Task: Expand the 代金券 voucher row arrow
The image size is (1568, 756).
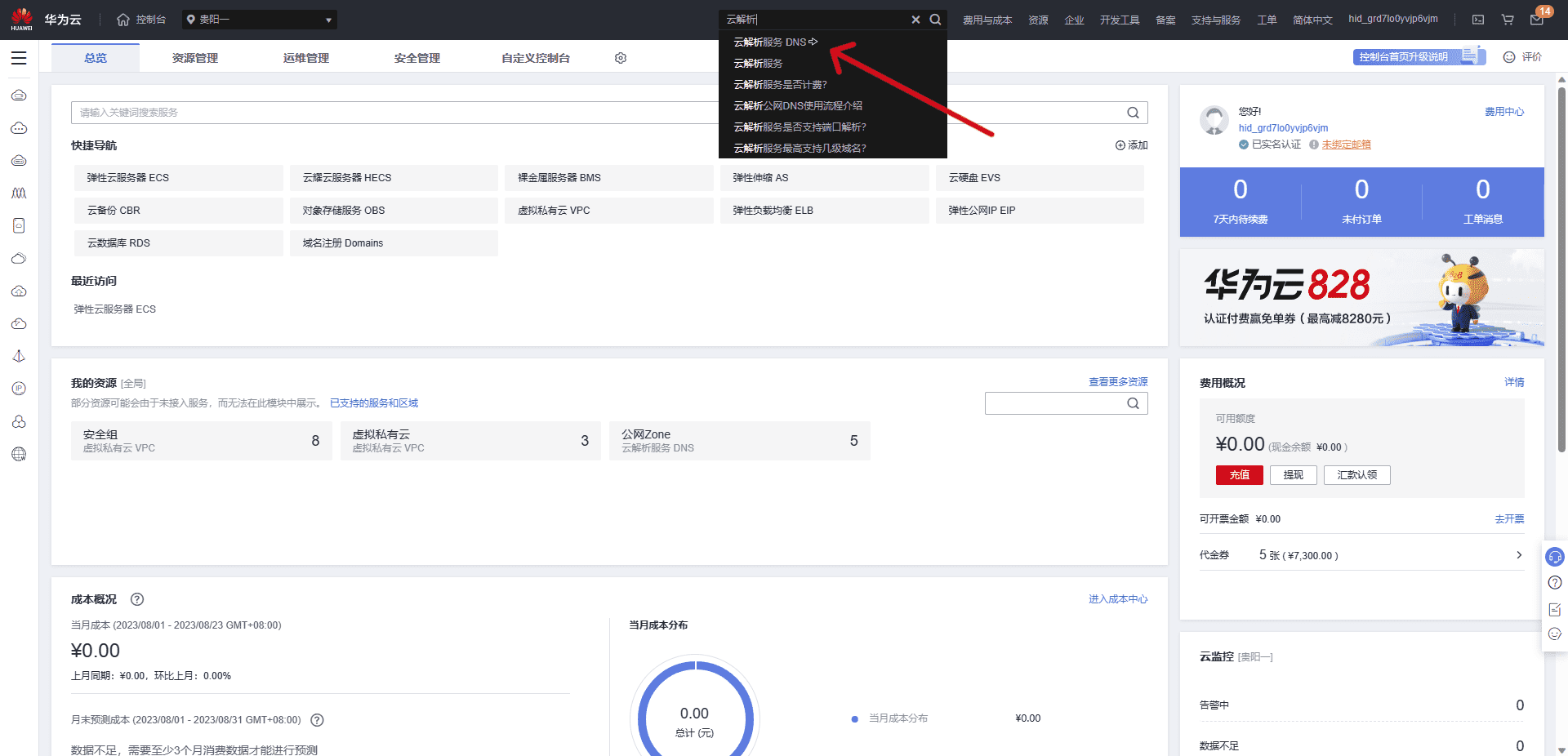Action: pyautogui.click(x=1519, y=555)
